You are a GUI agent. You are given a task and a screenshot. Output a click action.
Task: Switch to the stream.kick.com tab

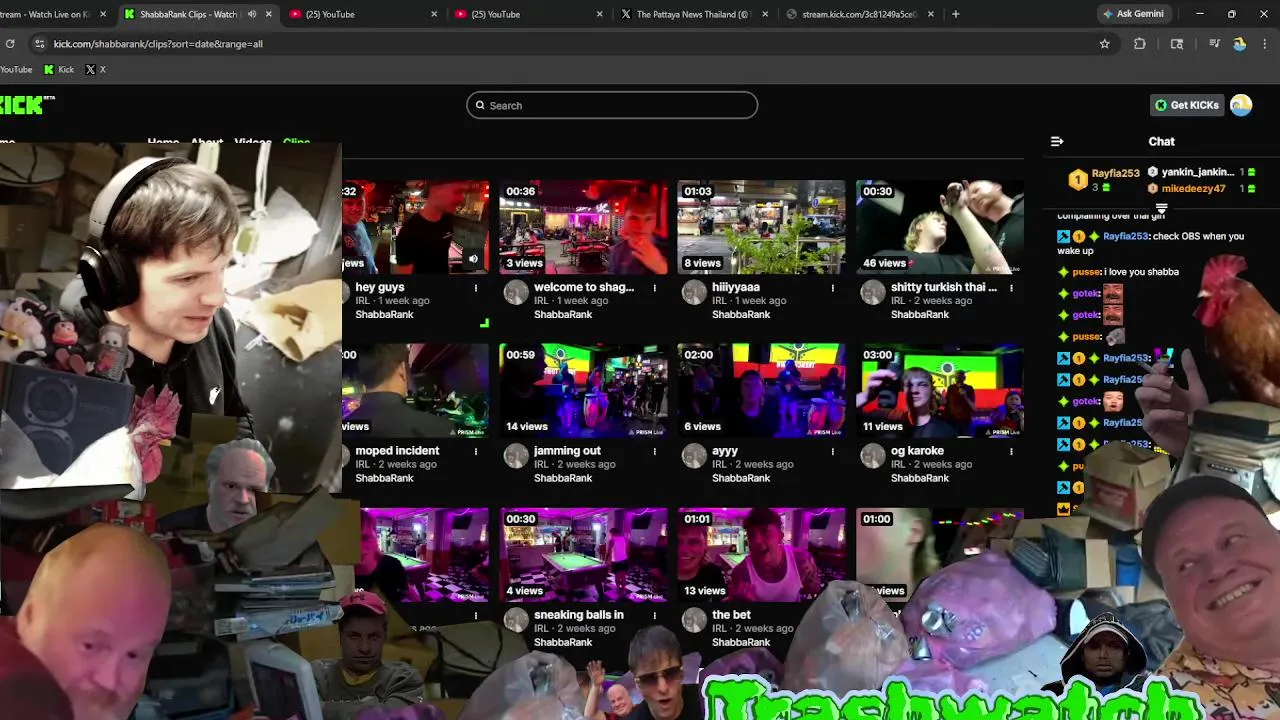(x=858, y=14)
